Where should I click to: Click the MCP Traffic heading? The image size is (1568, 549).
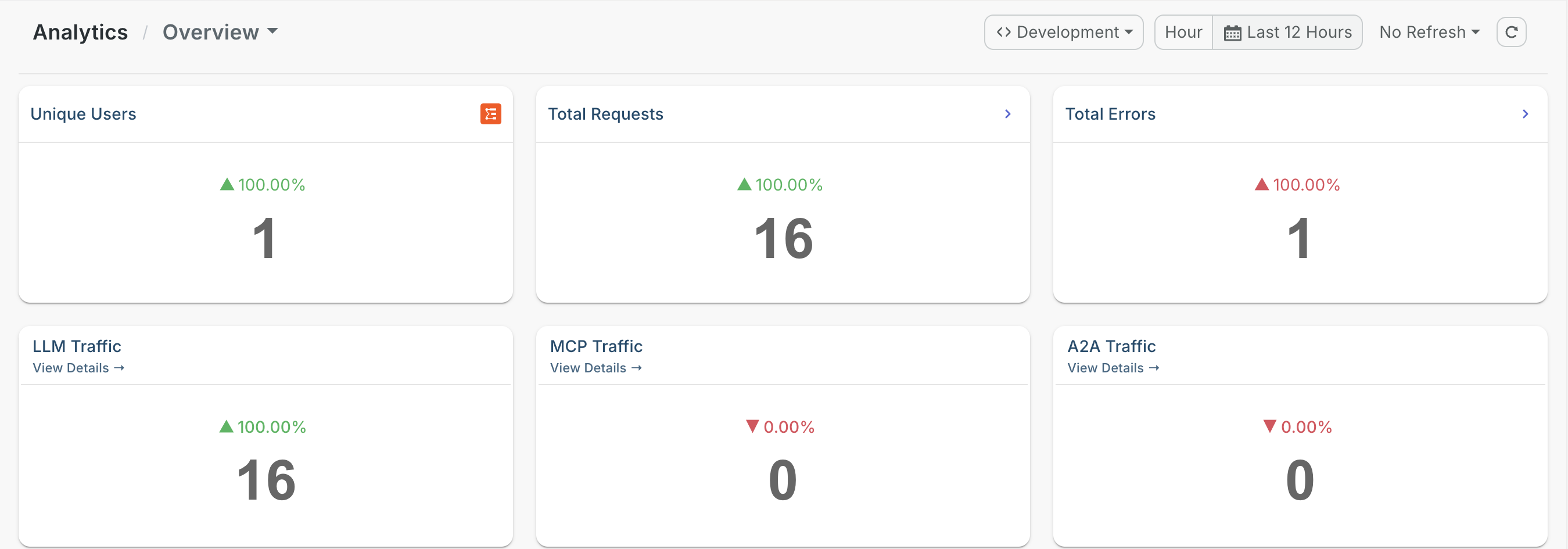point(597,346)
